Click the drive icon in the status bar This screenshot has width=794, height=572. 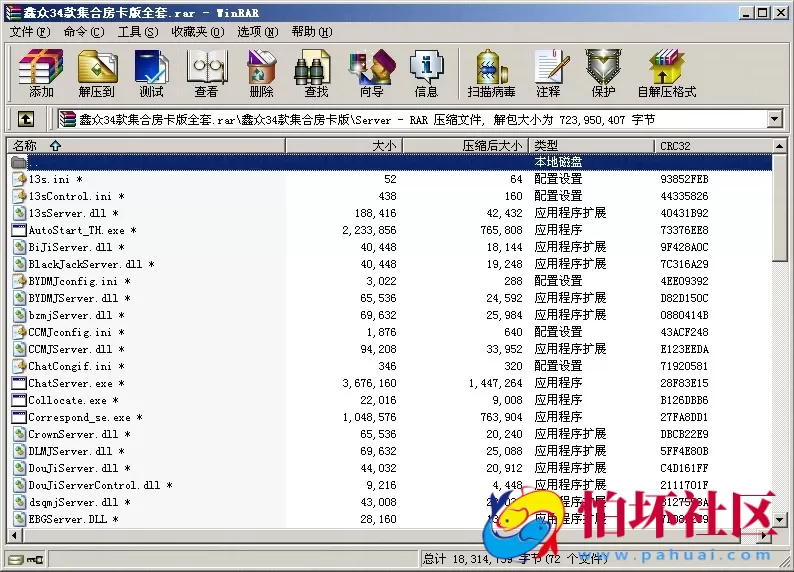[16, 559]
